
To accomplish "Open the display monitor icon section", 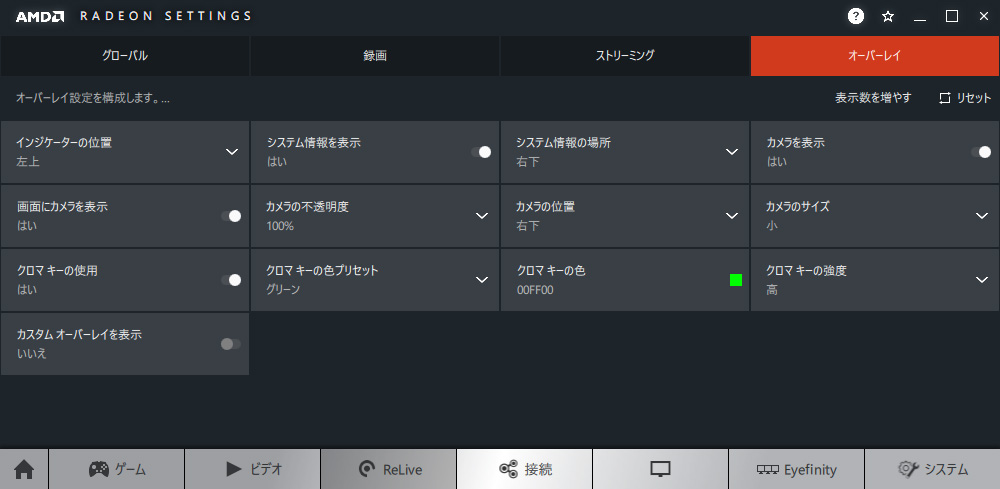I will coord(660,469).
